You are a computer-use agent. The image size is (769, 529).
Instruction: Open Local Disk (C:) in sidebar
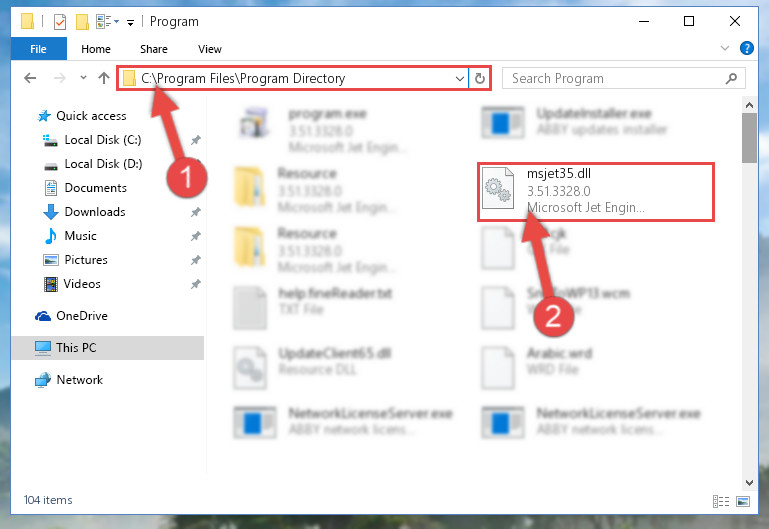click(103, 140)
